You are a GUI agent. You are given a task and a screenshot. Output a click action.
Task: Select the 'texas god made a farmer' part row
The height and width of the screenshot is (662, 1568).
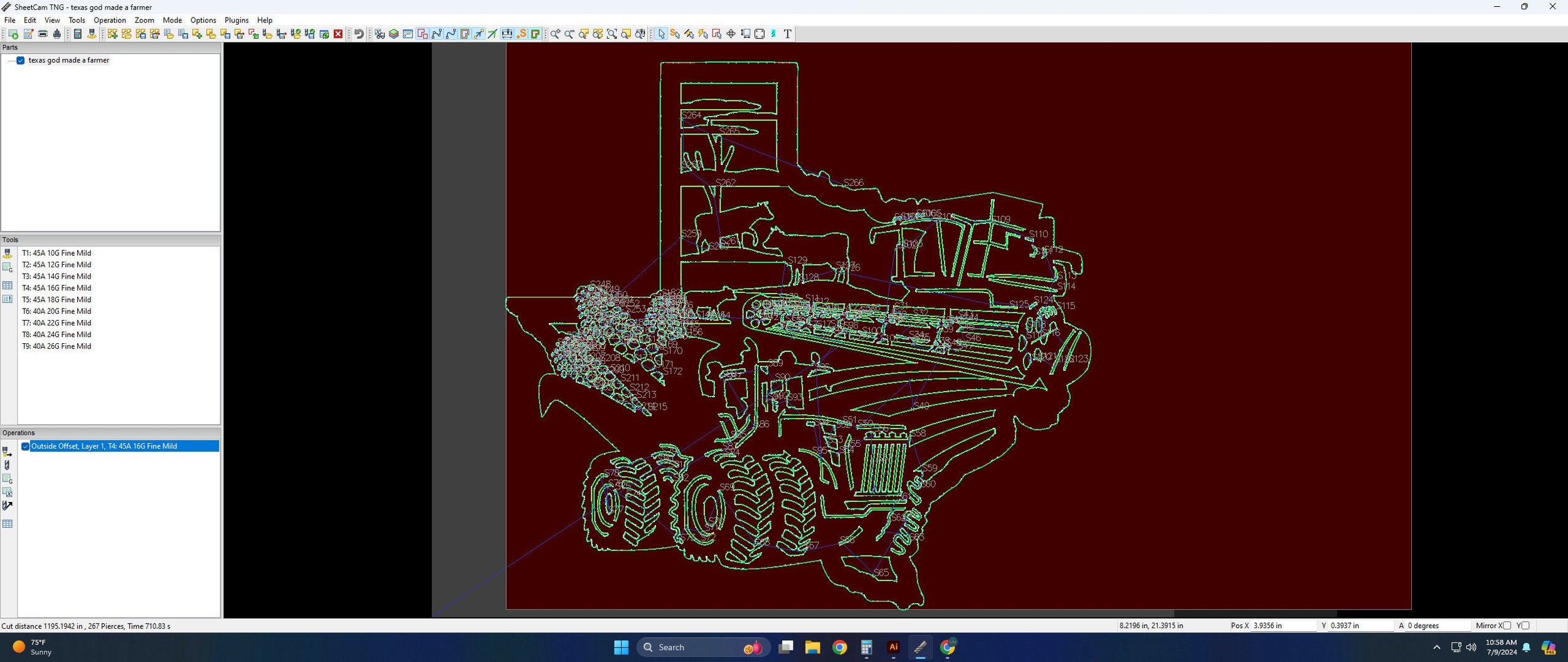(x=69, y=60)
